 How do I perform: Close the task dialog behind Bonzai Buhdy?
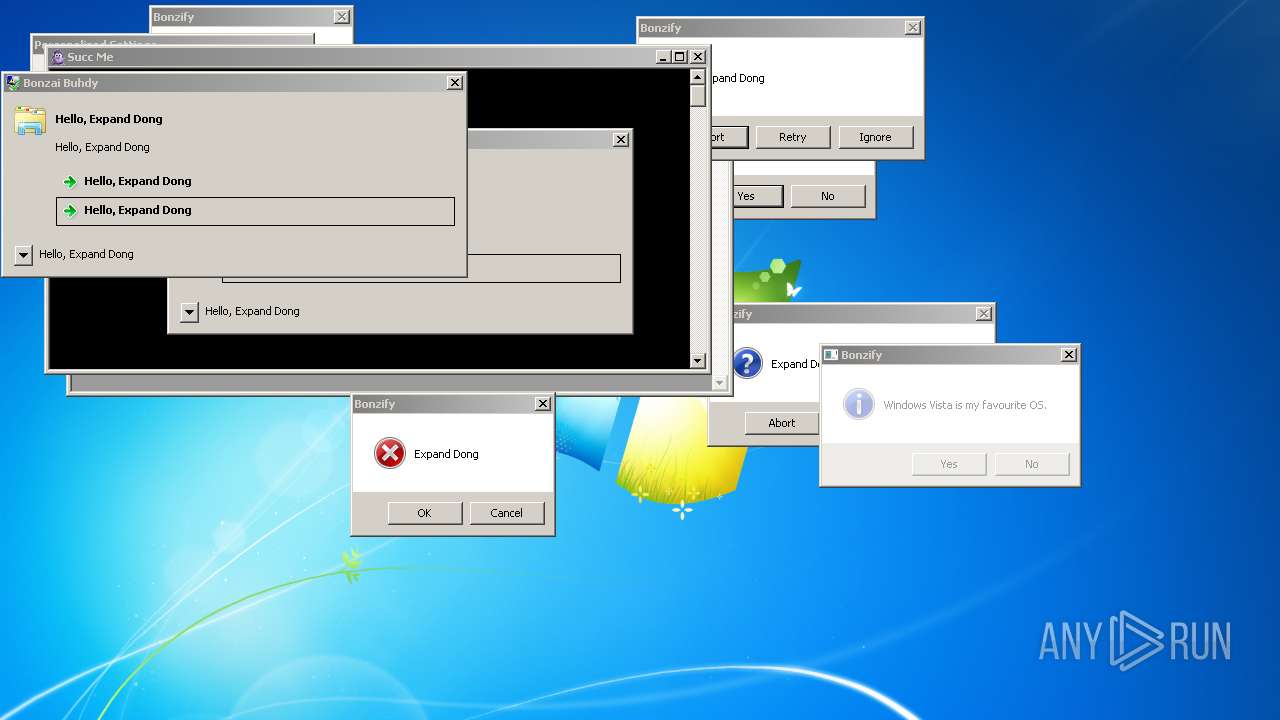pyautogui.click(x=621, y=140)
